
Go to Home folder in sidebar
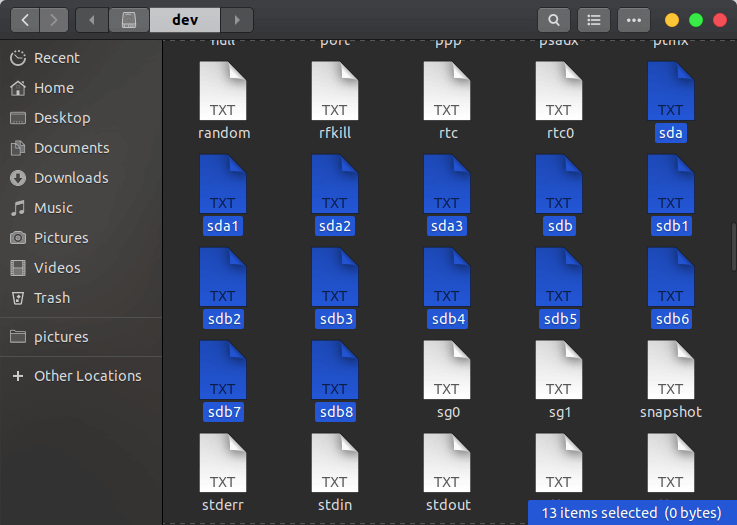point(53,88)
